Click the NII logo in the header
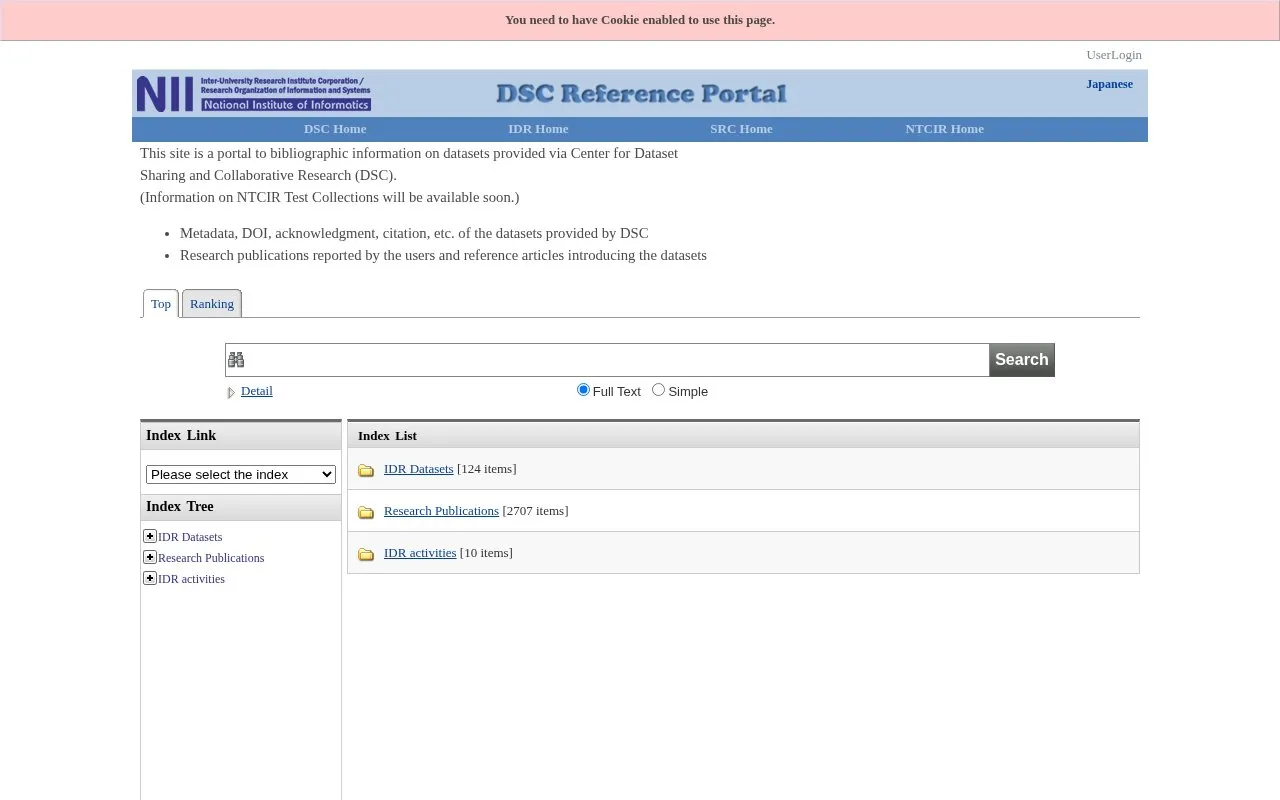 254,94
